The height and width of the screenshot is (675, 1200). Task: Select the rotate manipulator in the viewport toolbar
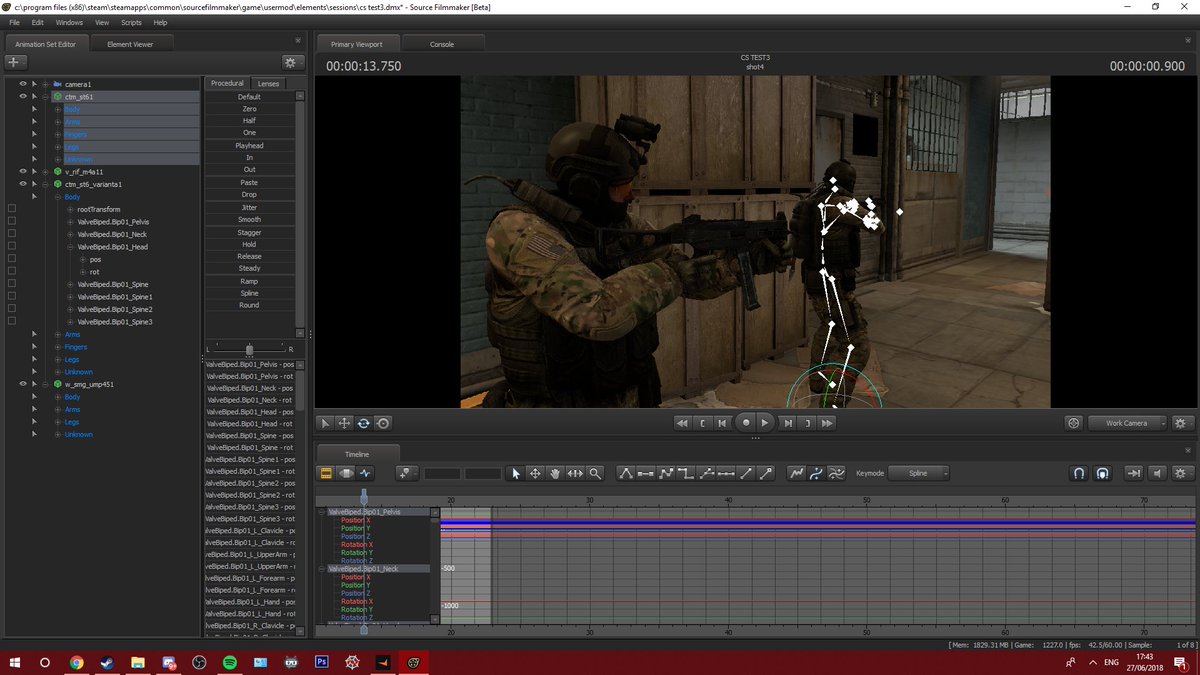[363, 423]
